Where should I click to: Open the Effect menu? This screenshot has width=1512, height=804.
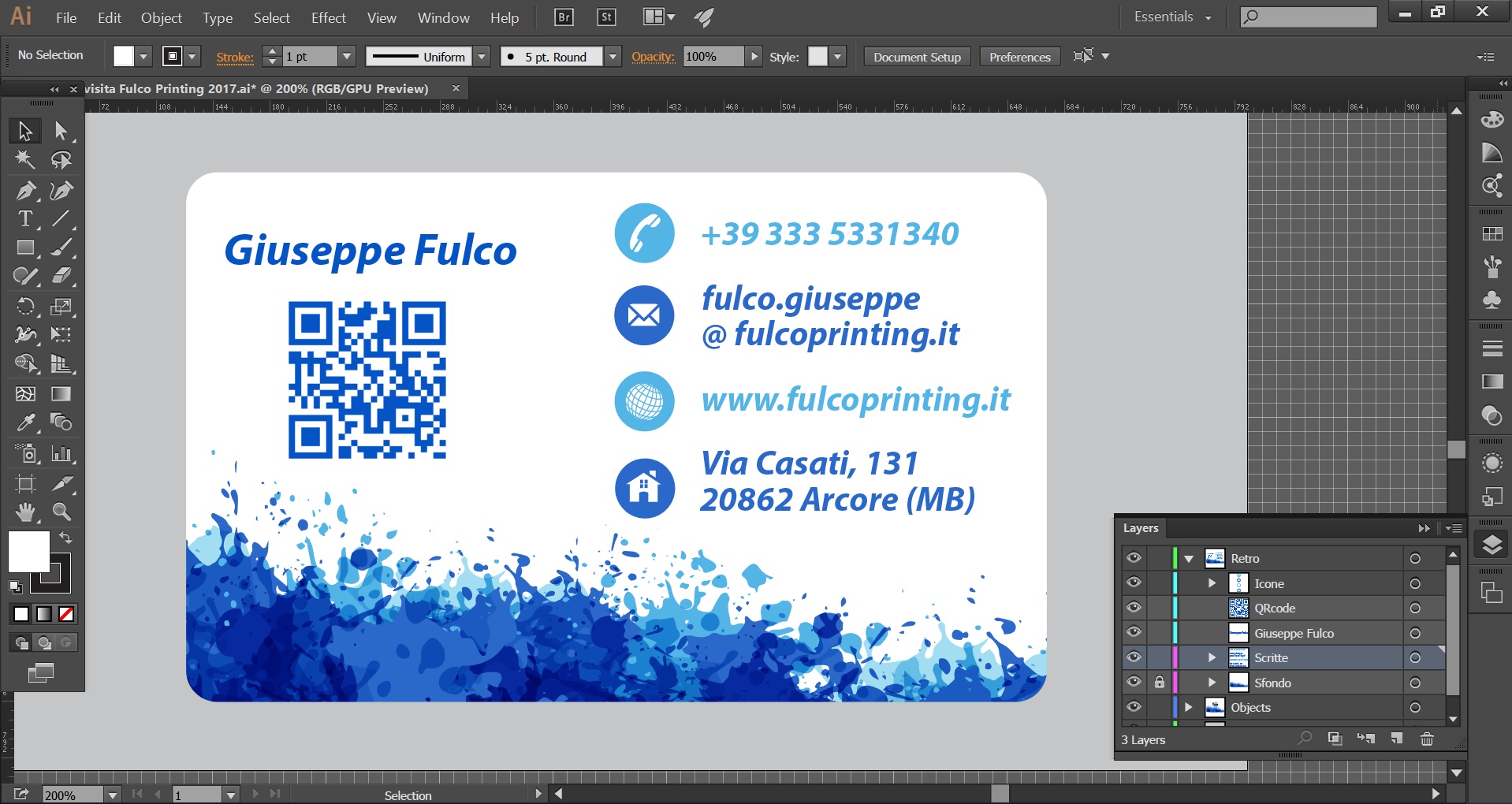pos(329,17)
